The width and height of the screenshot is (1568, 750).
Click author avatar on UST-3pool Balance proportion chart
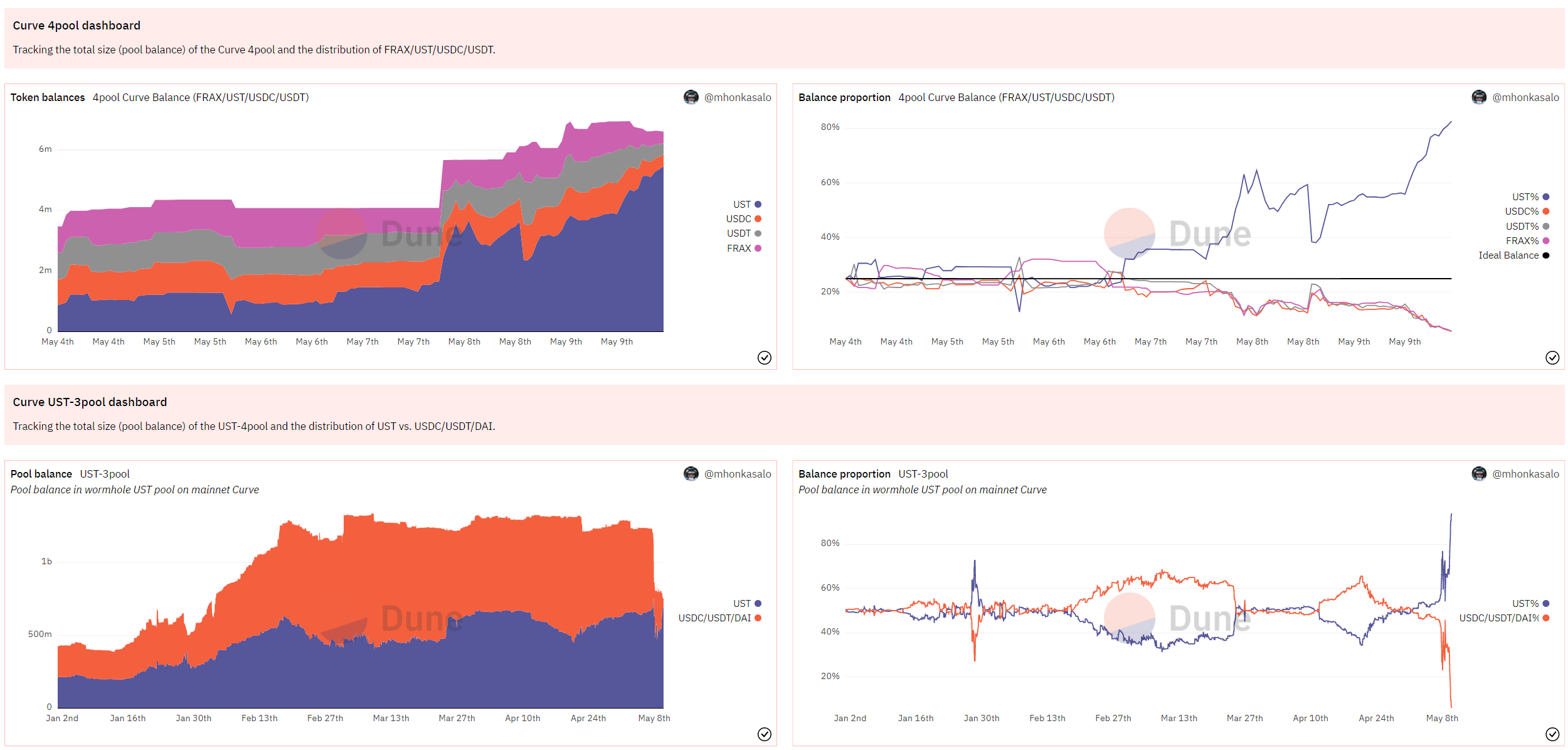click(x=1478, y=474)
